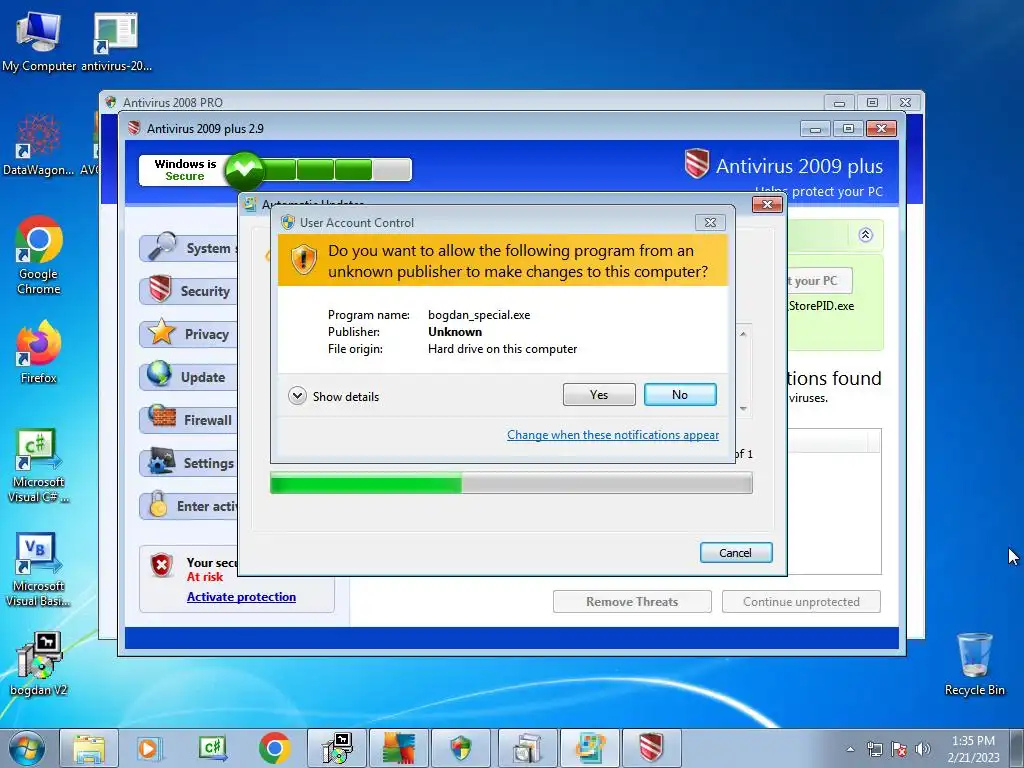Click program name bogdan_special.exe
Viewport: 1024px width, 768px height.
[479, 315]
